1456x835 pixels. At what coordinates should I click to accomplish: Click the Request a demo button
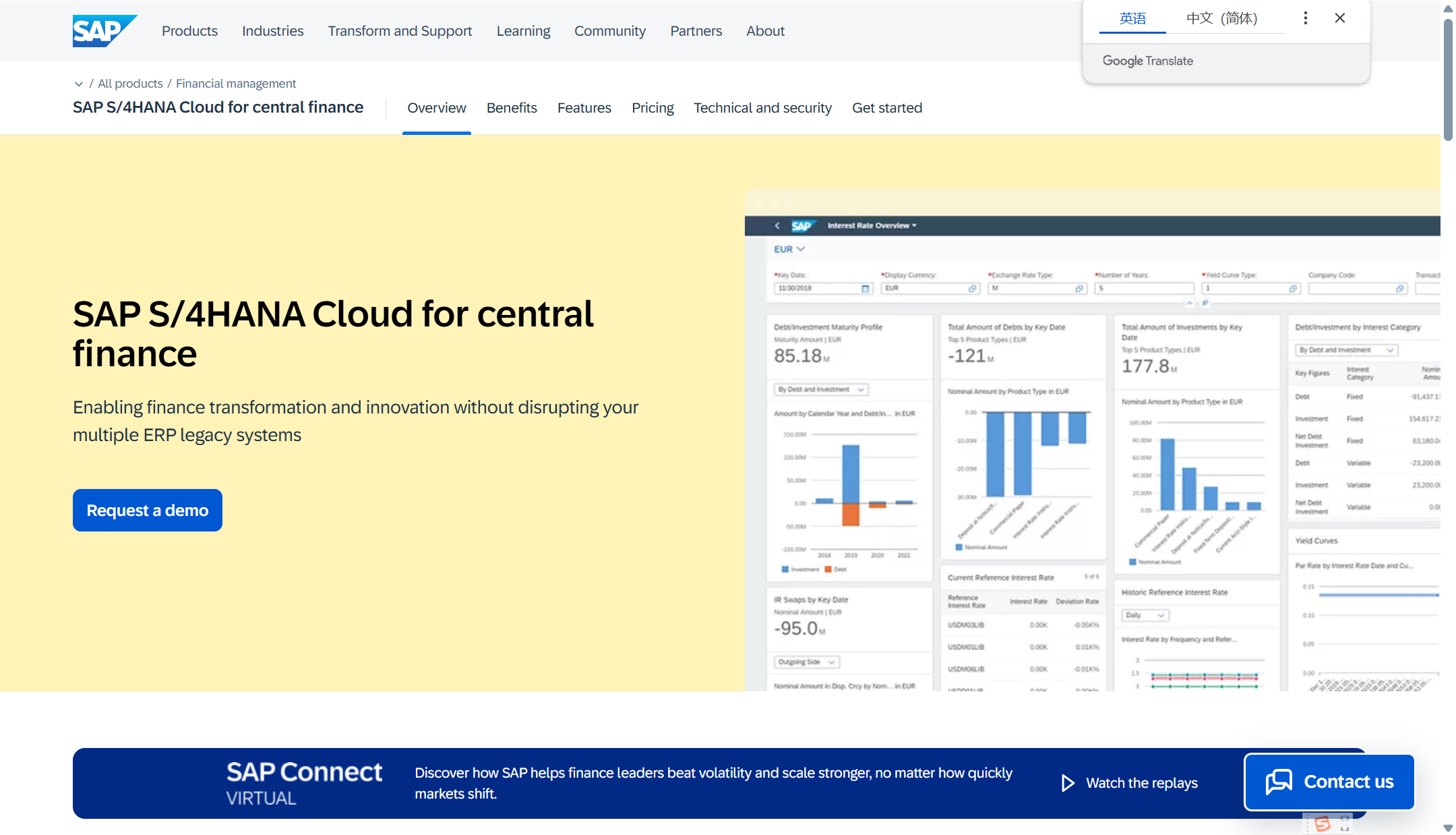click(148, 511)
